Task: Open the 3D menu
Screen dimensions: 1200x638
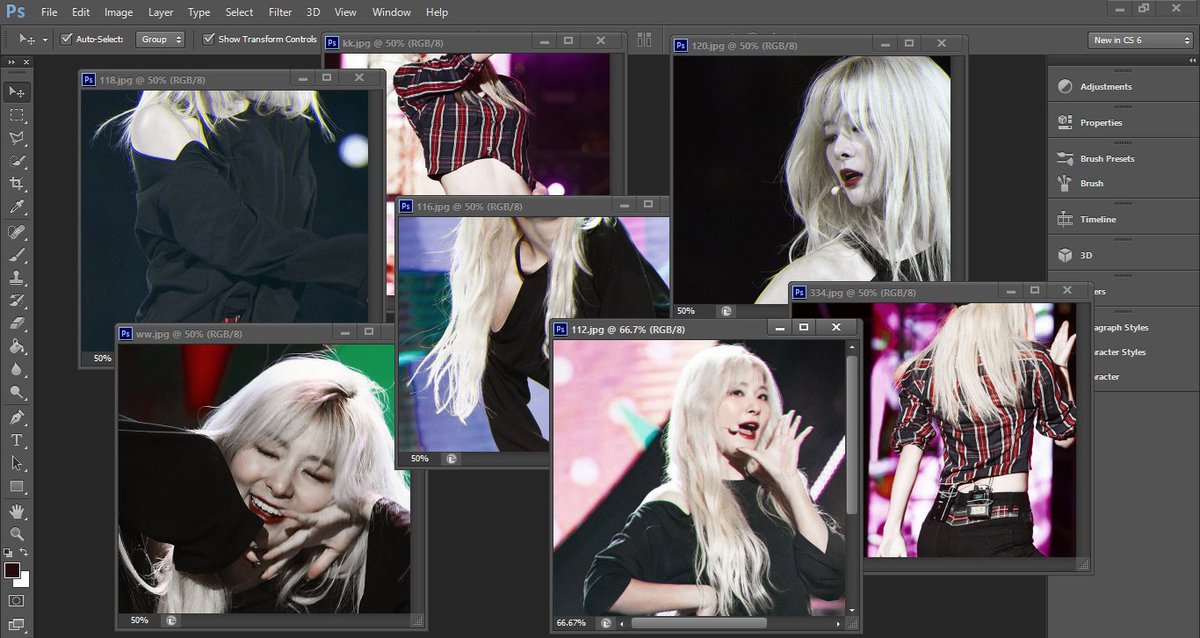Action: tap(313, 12)
